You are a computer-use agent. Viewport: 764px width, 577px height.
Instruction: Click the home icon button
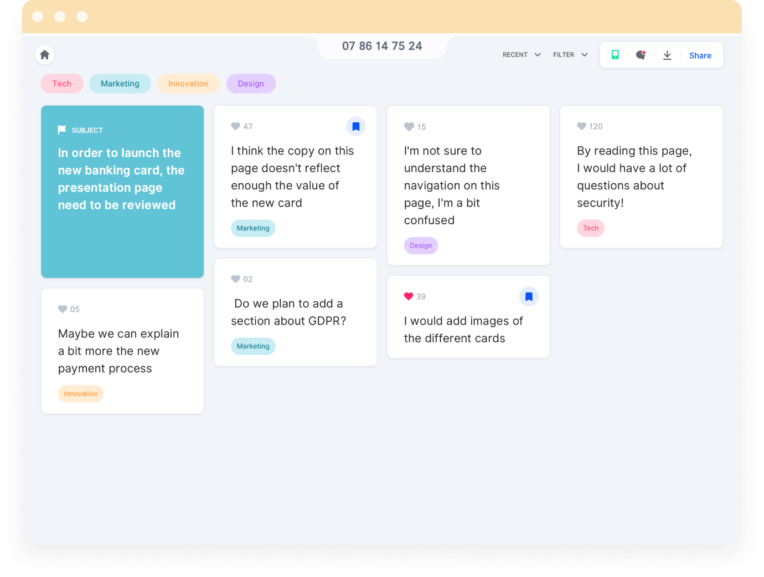pos(44,55)
